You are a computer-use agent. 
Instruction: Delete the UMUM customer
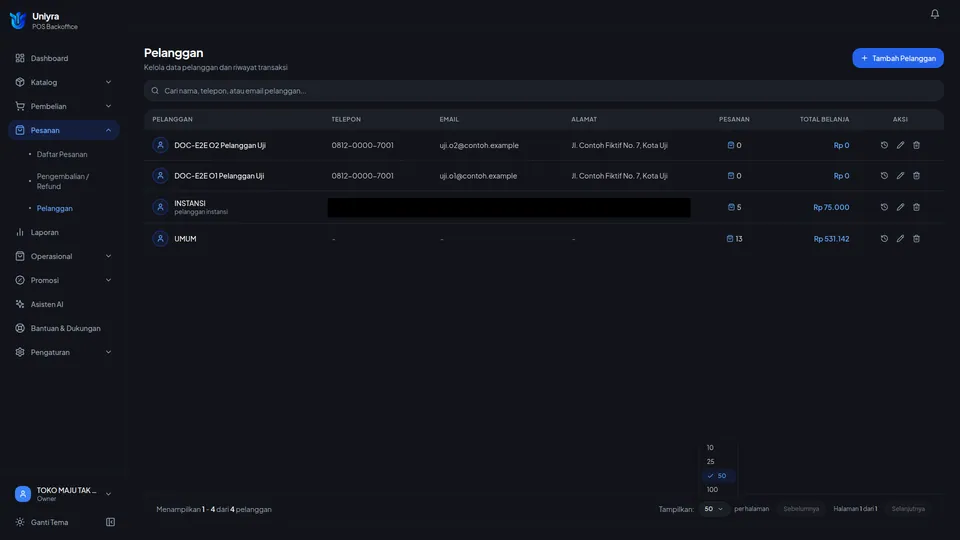click(x=916, y=239)
